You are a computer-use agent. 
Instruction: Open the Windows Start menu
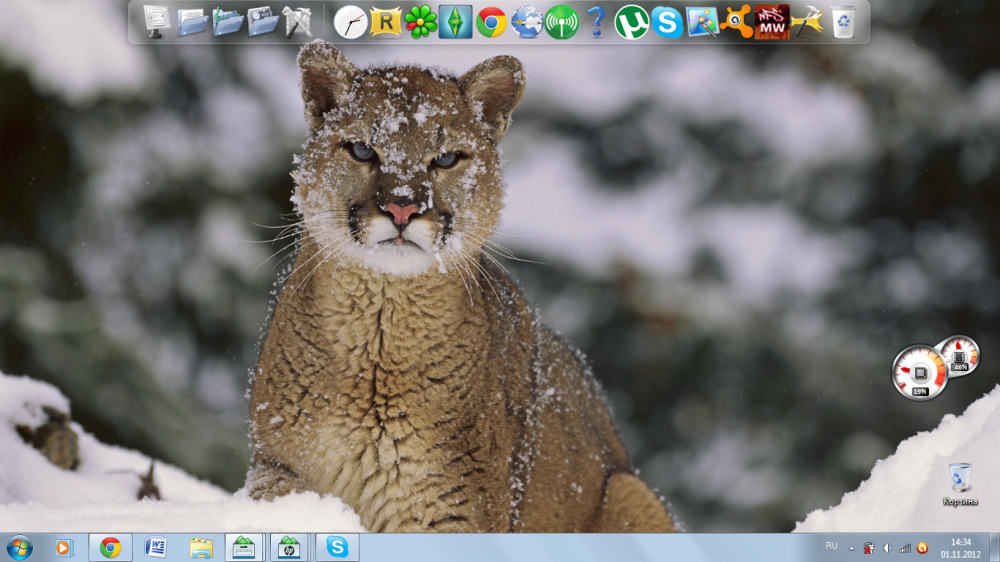tap(20, 547)
